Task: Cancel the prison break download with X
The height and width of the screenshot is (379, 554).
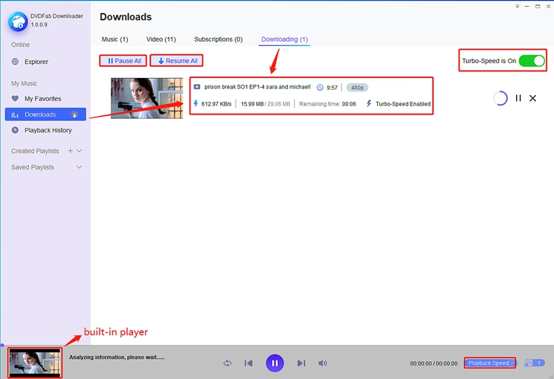Action: point(533,98)
